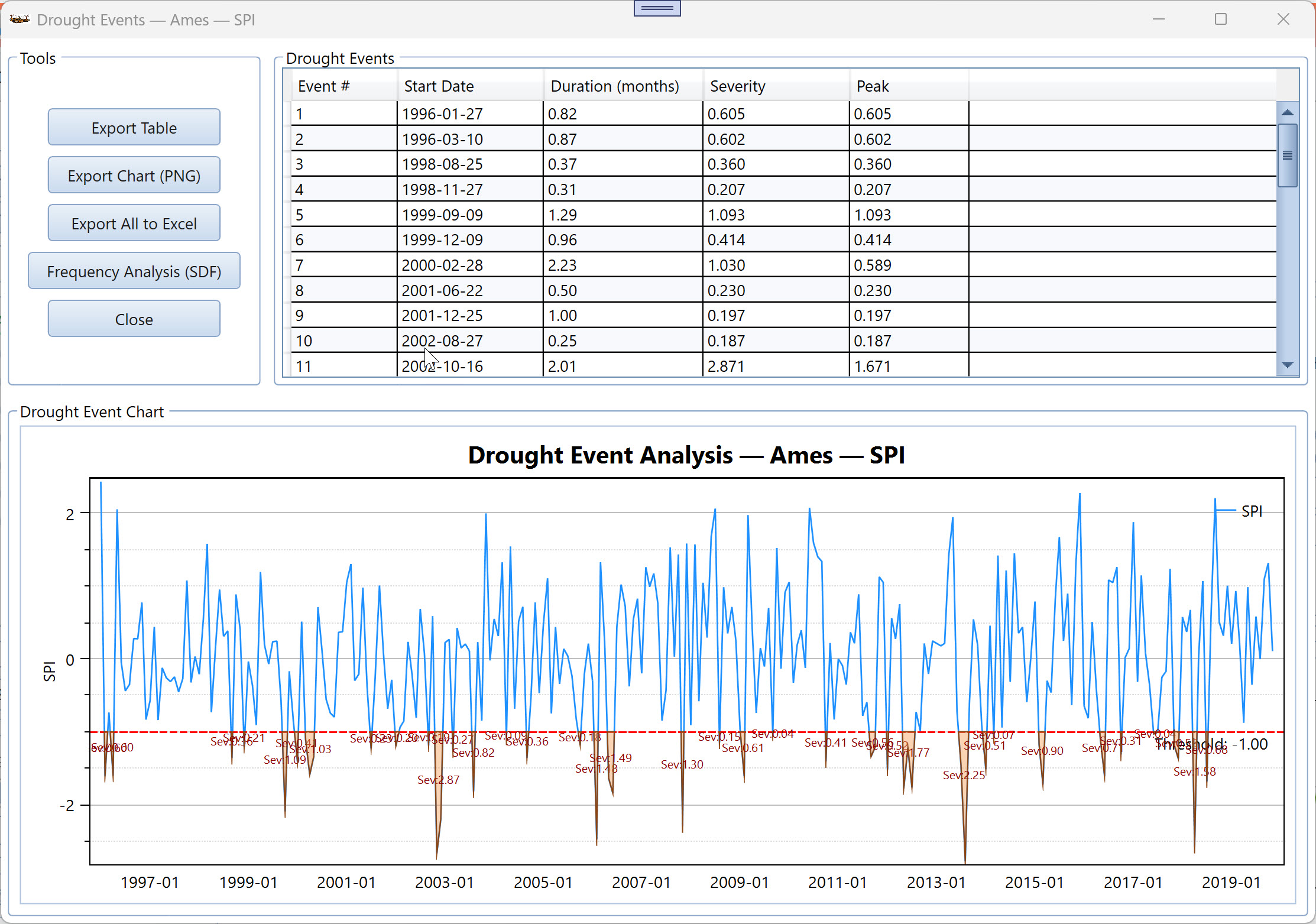Click the Sev:1.58 annotation in chart
The width and height of the screenshot is (1316, 924).
(1194, 771)
